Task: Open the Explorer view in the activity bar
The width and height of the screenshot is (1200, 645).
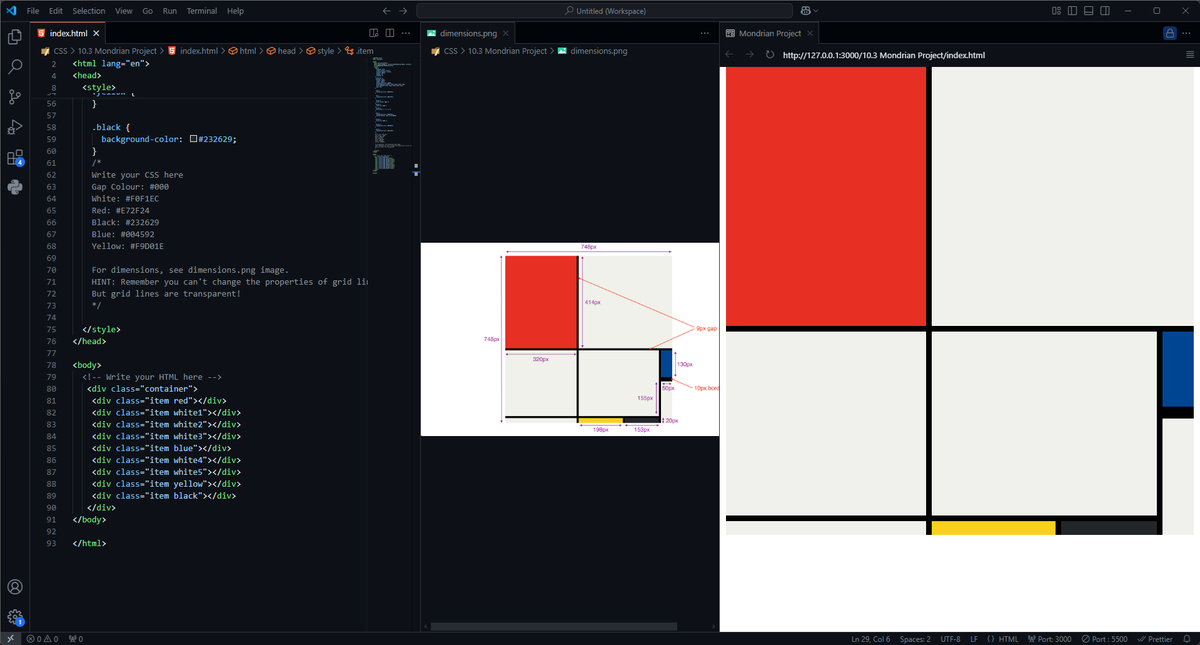Action: pyautogui.click(x=15, y=37)
